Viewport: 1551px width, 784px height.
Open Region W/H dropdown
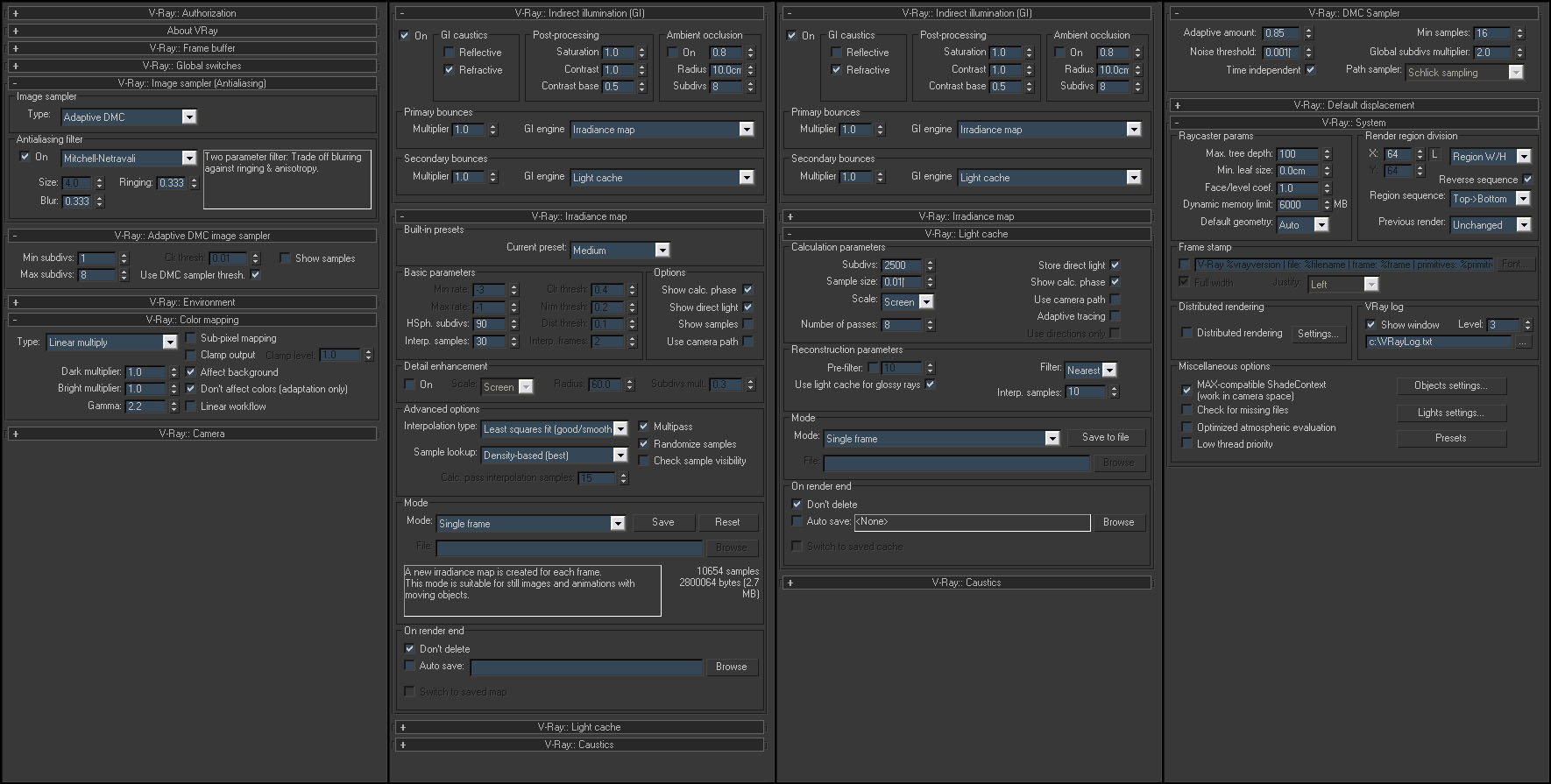coord(1491,157)
